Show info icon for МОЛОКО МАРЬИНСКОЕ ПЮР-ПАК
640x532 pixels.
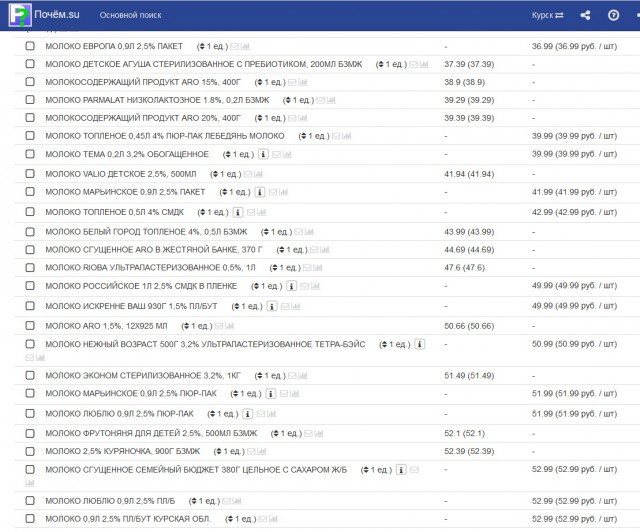(270, 394)
